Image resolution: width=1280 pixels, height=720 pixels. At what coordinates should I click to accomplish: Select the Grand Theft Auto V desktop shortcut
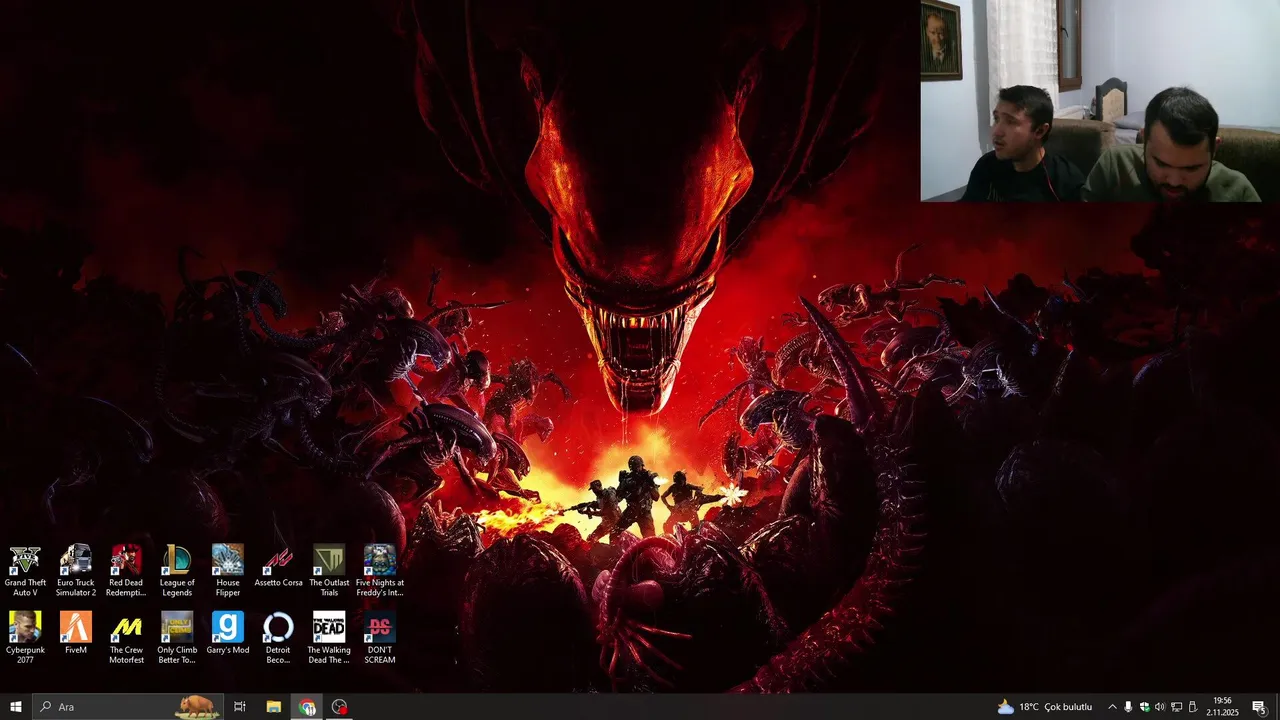pyautogui.click(x=25, y=571)
